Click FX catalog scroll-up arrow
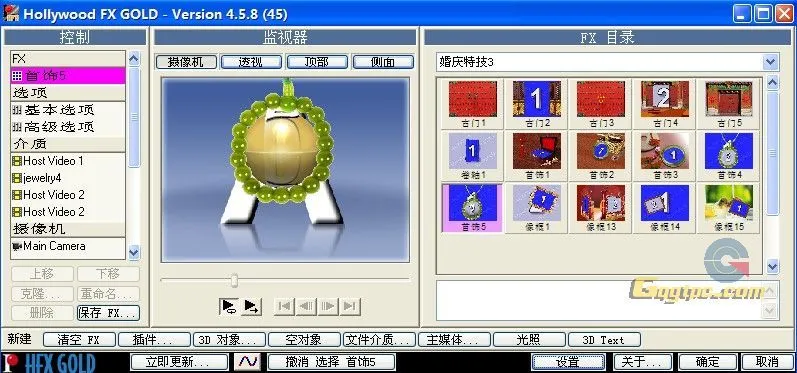Screen dimensions: 797x373 pos(772,83)
